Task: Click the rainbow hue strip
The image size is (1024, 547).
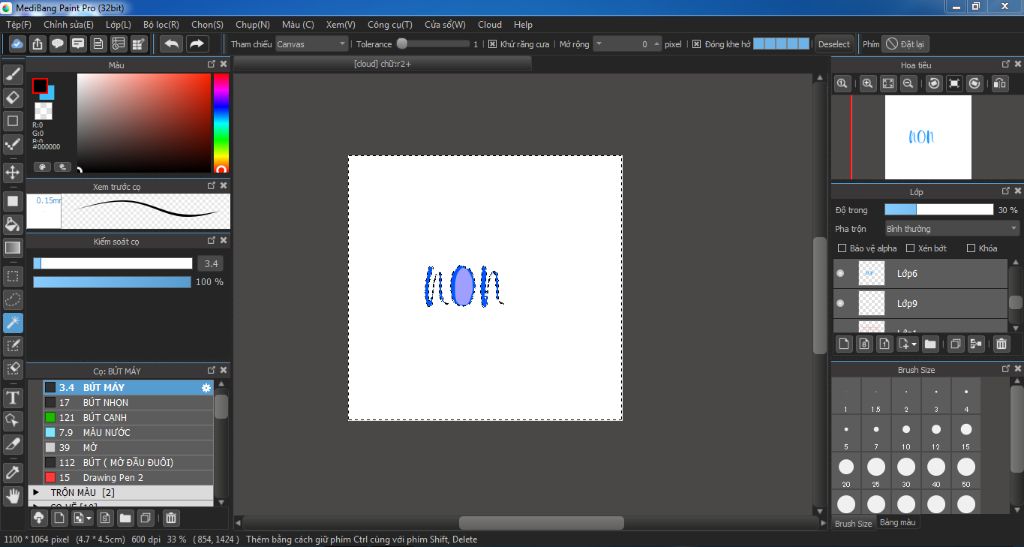Action: [x=221, y=122]
